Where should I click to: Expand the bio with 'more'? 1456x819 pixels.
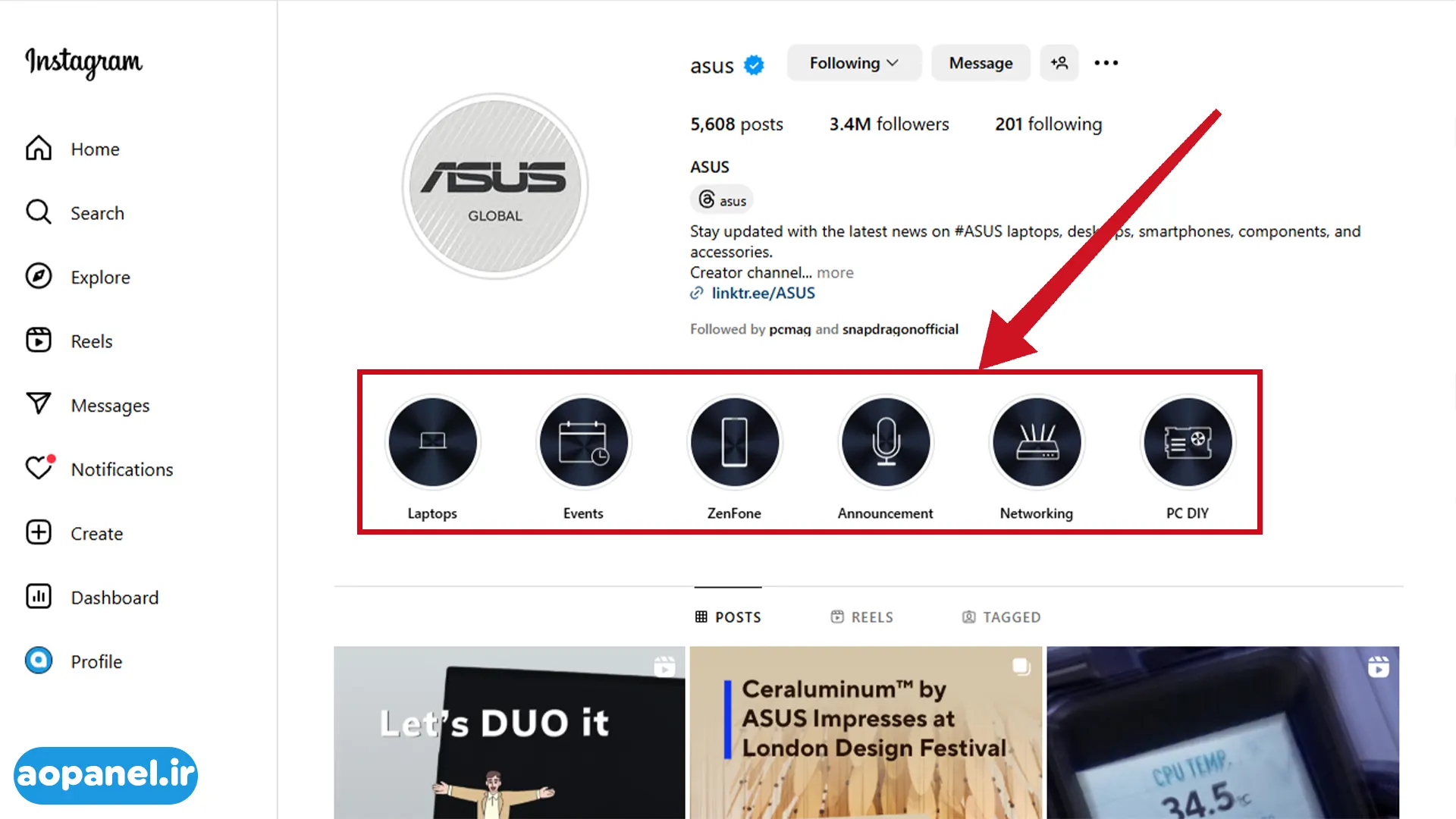(835, 272)
